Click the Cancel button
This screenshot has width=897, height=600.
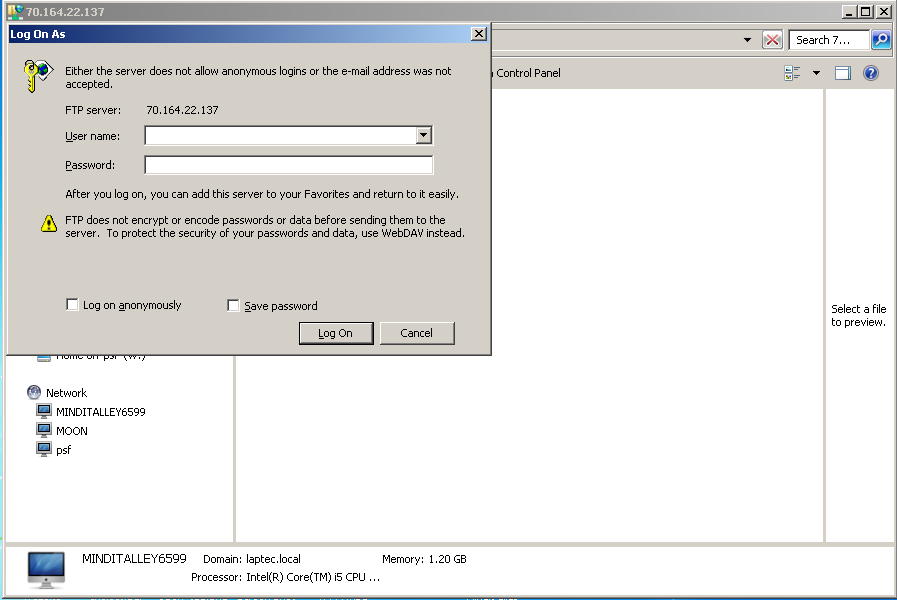pyautogui.click(x=417, y=333)
